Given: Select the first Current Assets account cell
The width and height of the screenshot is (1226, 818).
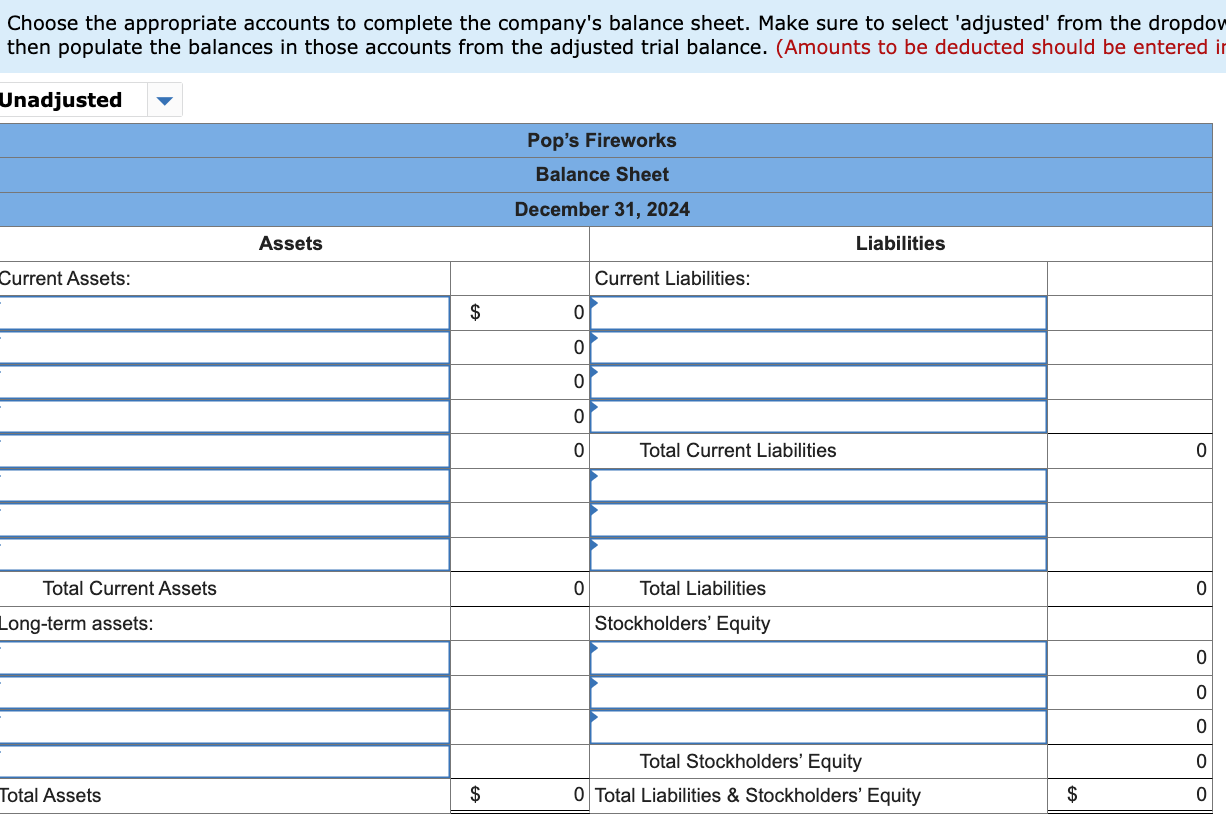Looking at the screenshot, I should pos(225,312).
